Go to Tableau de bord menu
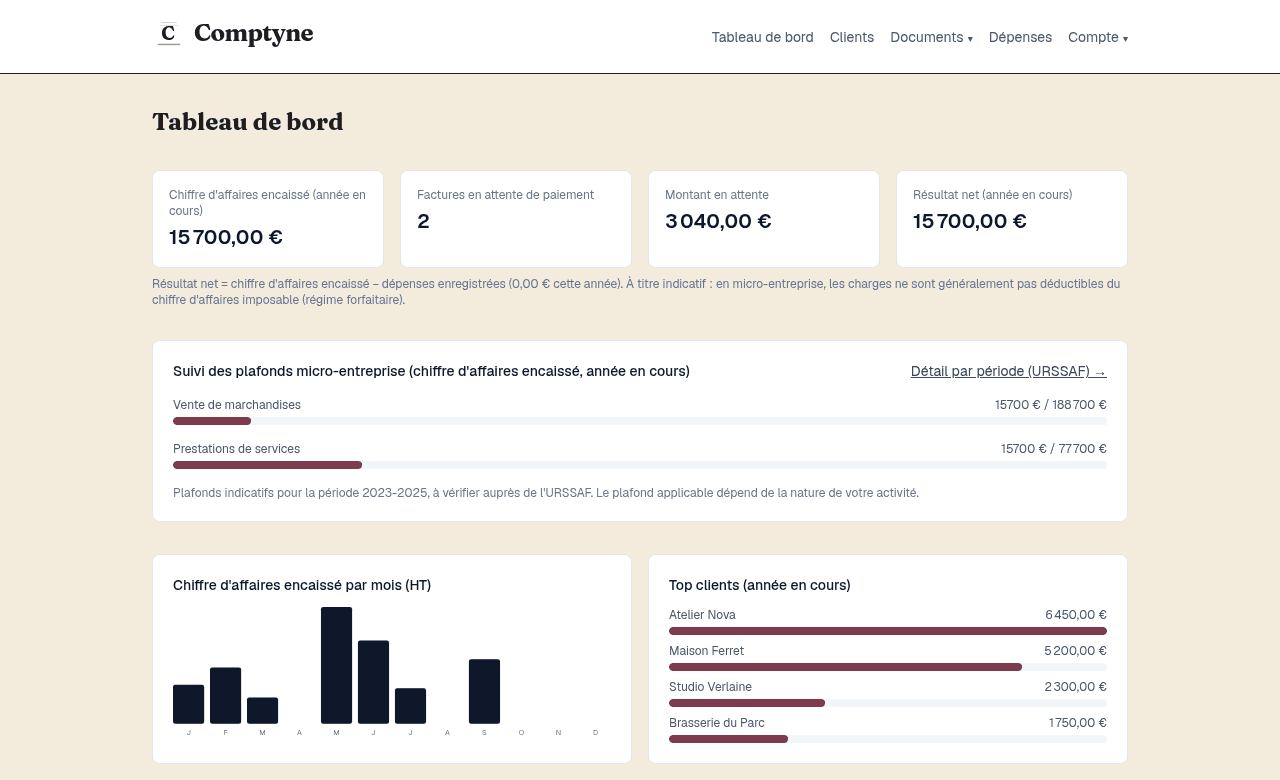 coord(763,37)
